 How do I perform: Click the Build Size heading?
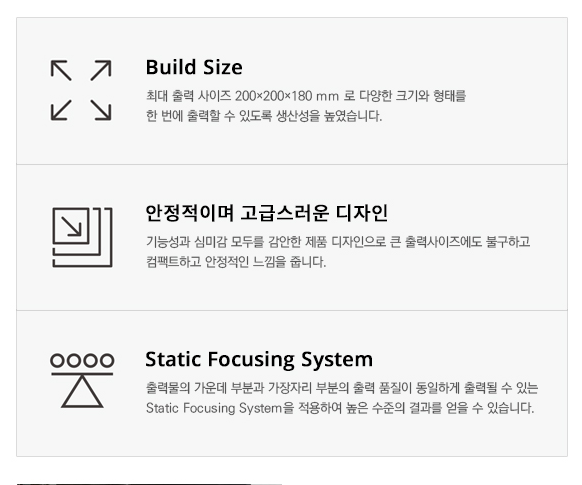tap(194, 68)
